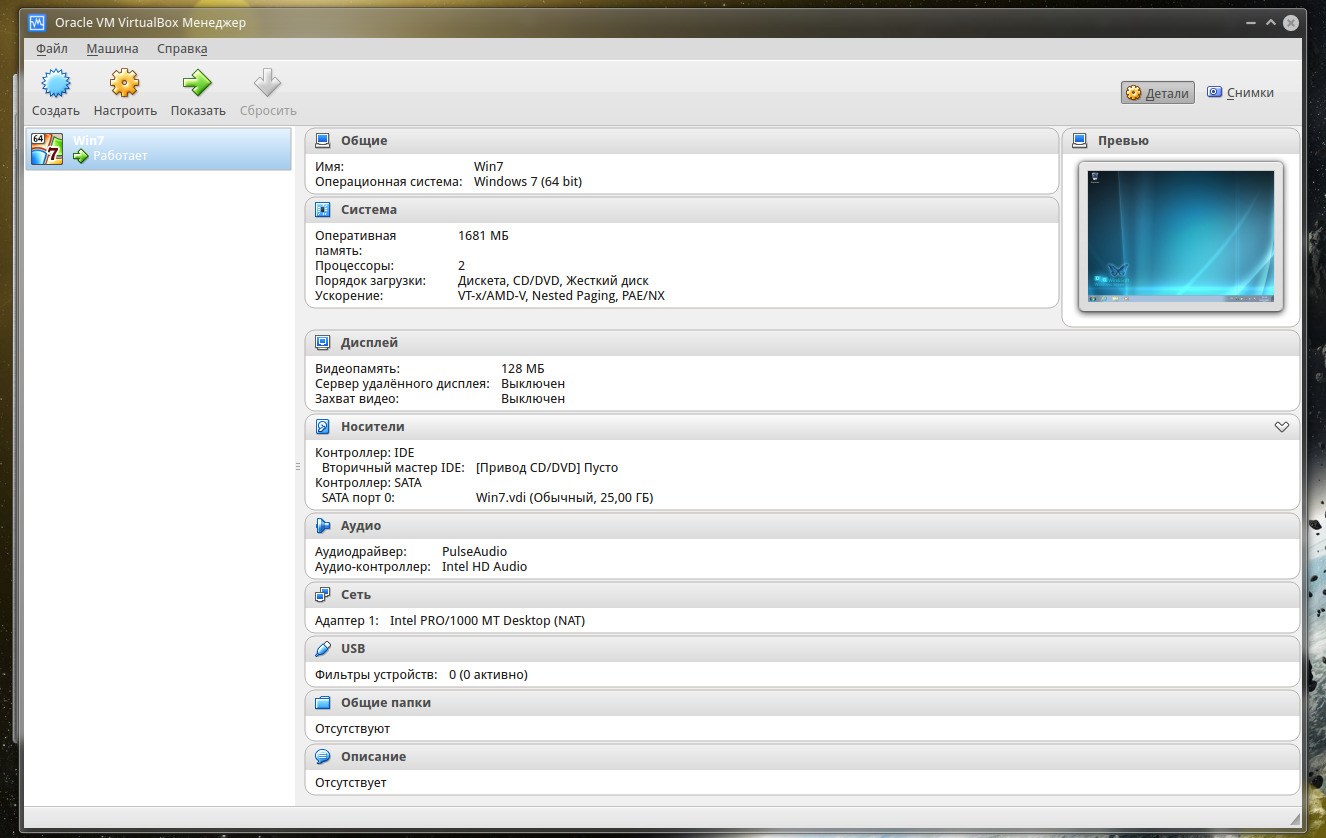Click the USB section icon
Image resolution: width=1326 pixels, height=838 pixels.
pyautogui.click(x=323, y=649)
